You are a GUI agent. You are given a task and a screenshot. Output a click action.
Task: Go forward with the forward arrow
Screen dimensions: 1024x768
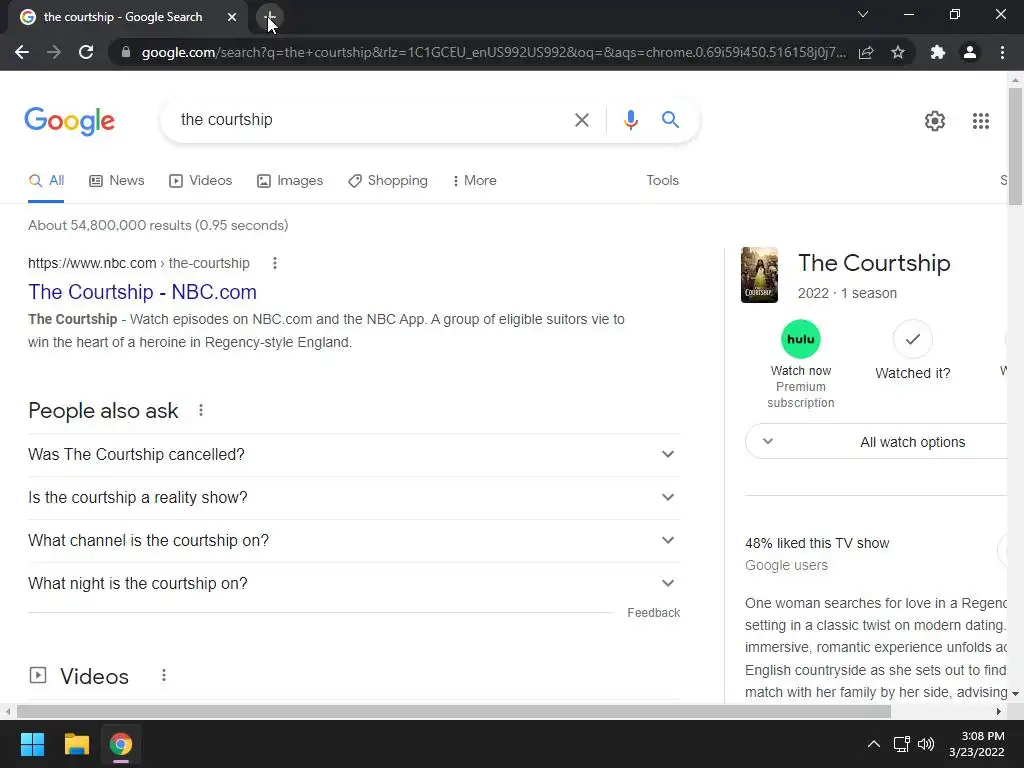[54, 52]
